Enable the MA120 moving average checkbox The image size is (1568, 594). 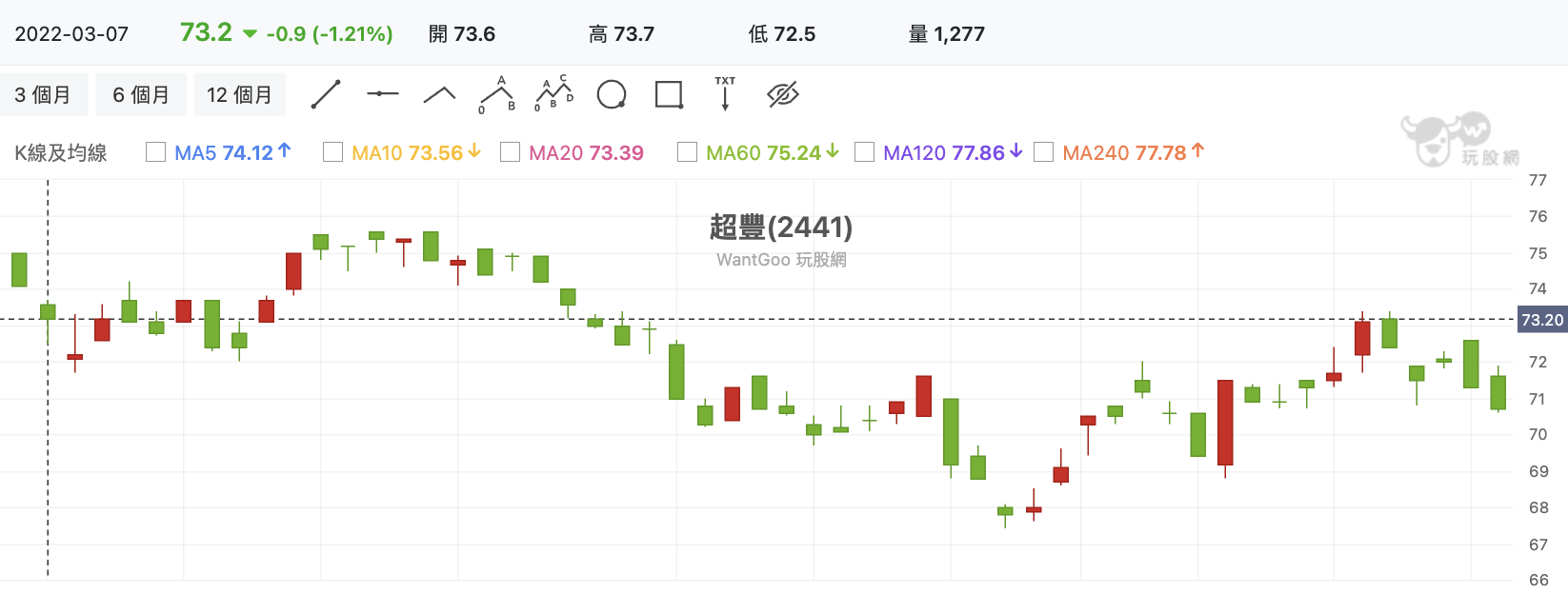click(x=864, y=152)
